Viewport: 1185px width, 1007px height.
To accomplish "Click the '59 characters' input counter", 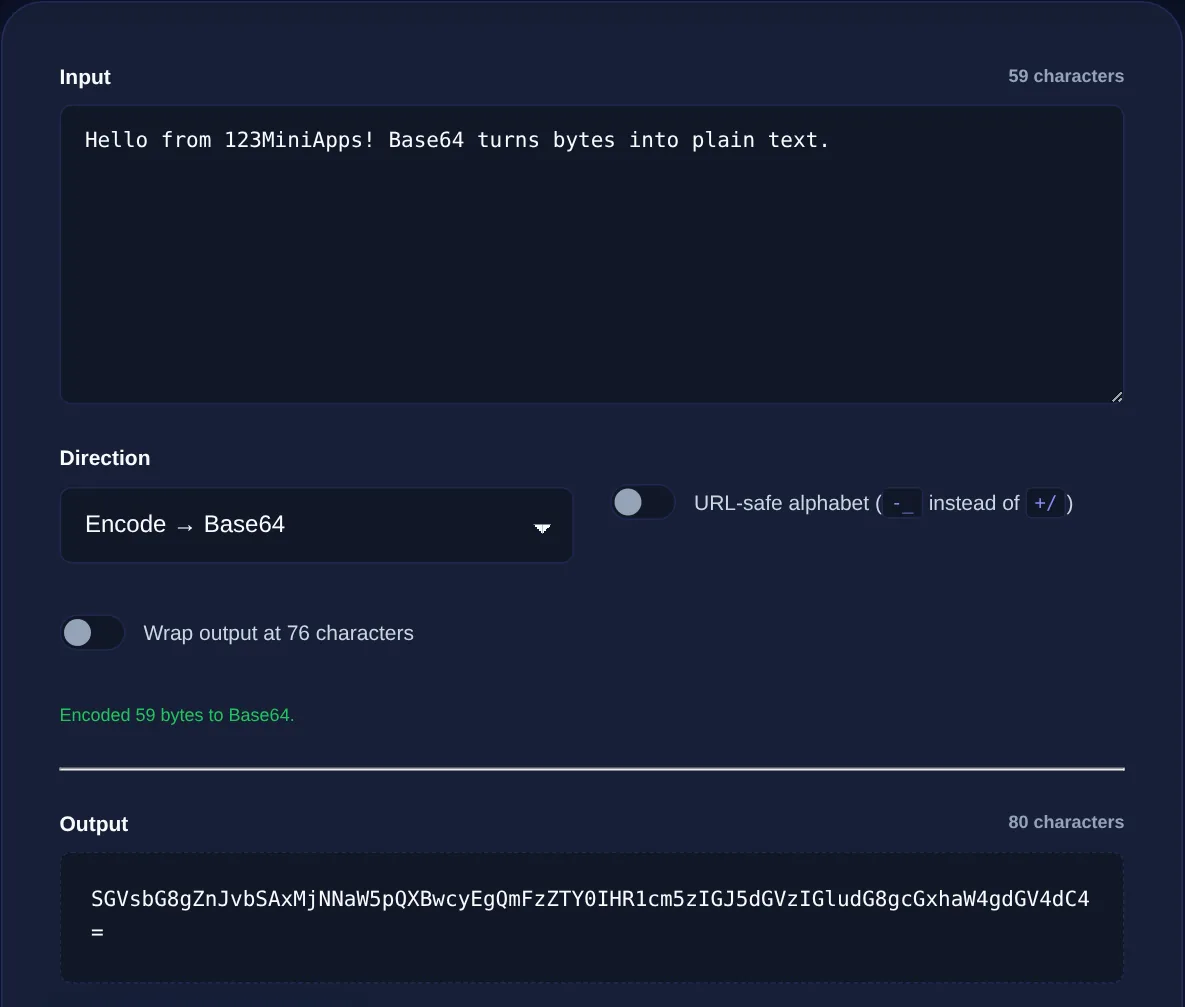I will point(1066,76).
